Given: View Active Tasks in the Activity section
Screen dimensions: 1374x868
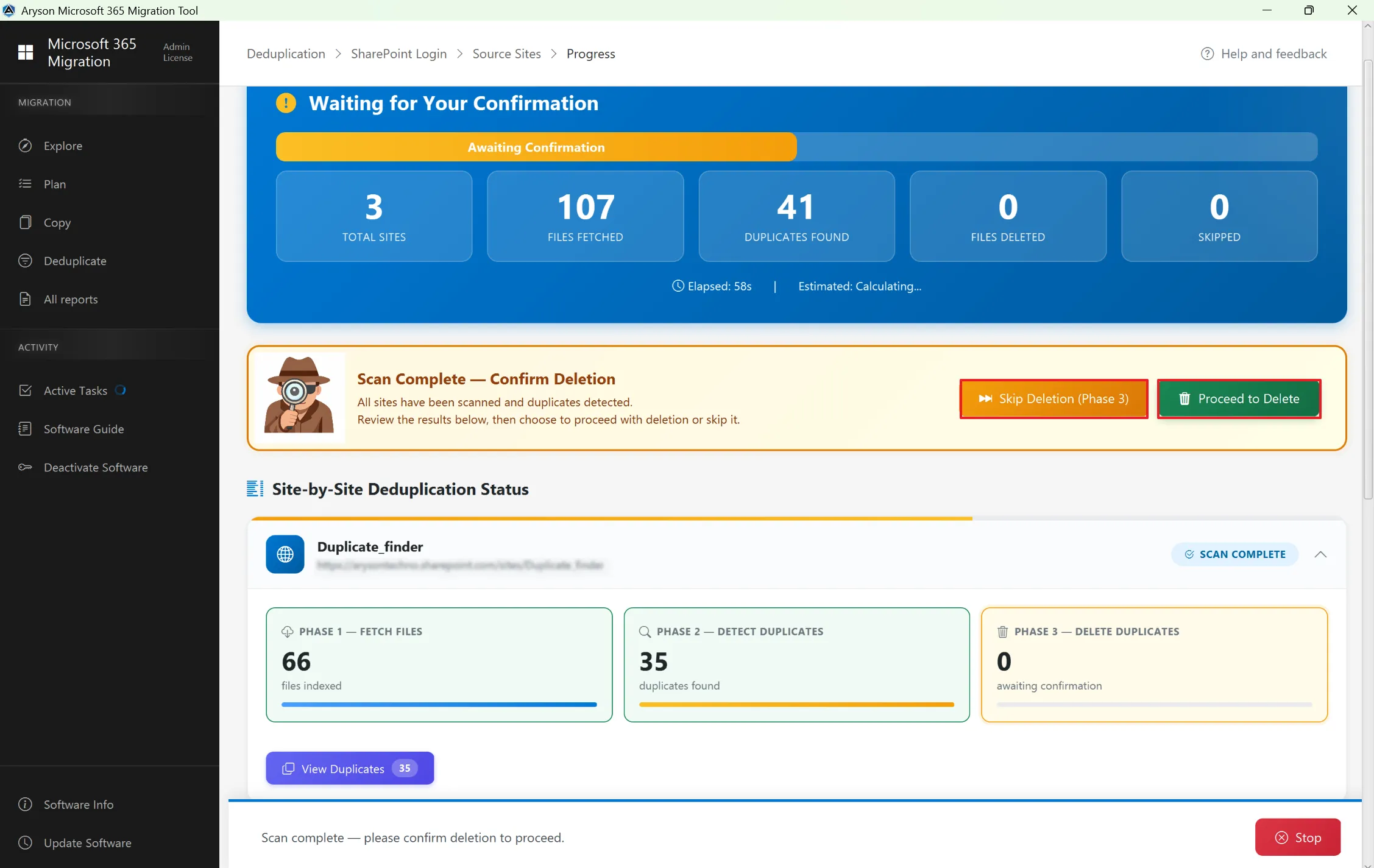Looking at the screenshot, I should click(75, 390).
